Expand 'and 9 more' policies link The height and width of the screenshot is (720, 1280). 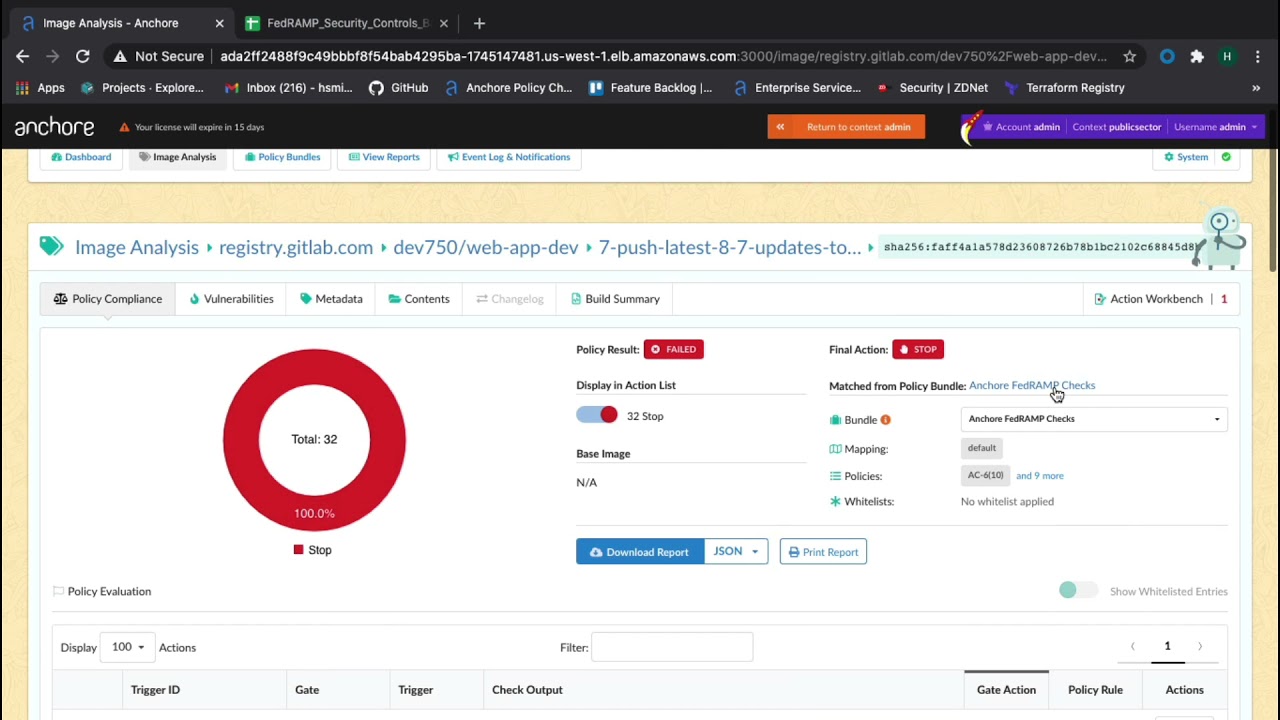click(x=1040, y=476)
